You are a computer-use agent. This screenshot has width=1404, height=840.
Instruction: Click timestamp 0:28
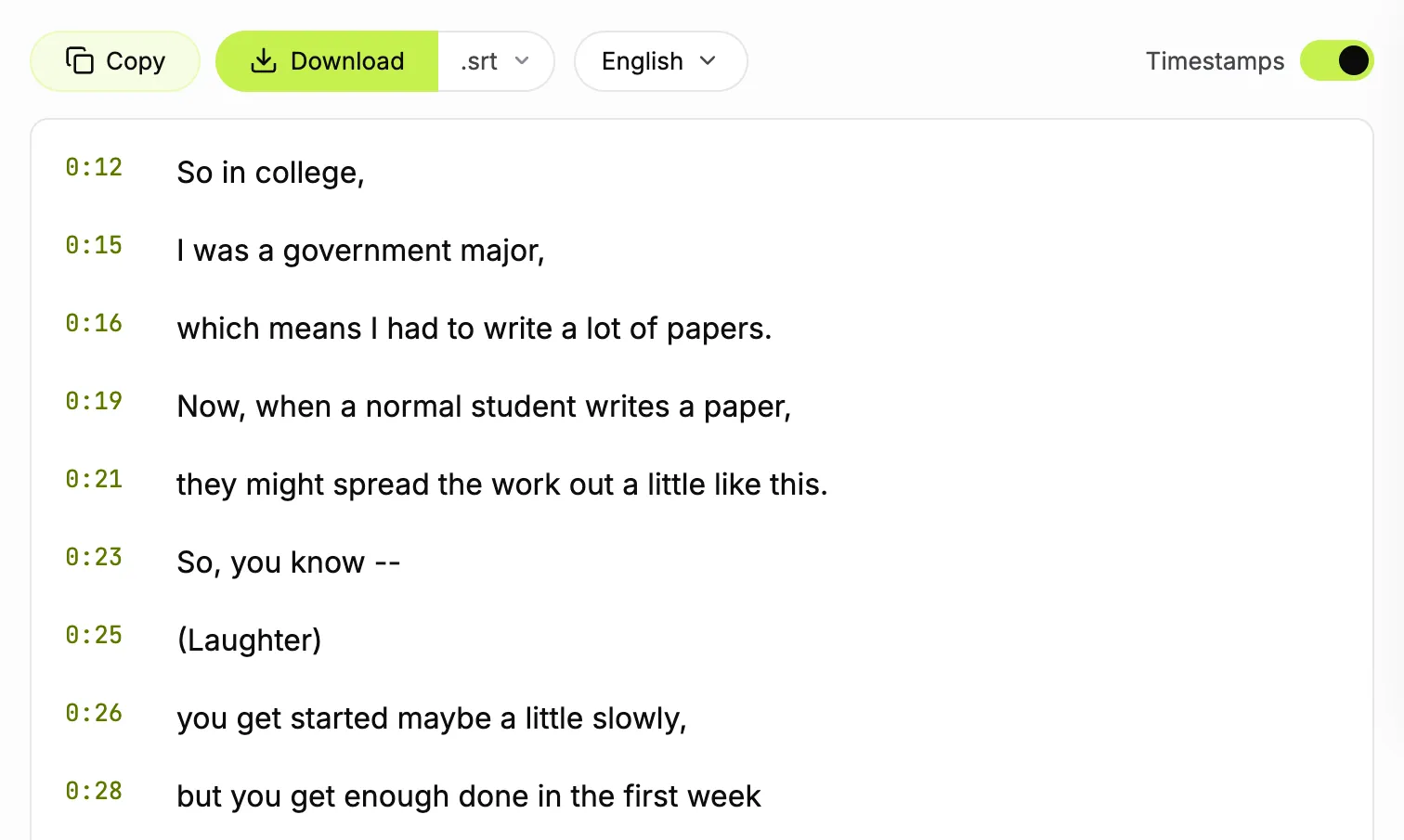click(x=94, y=792)
